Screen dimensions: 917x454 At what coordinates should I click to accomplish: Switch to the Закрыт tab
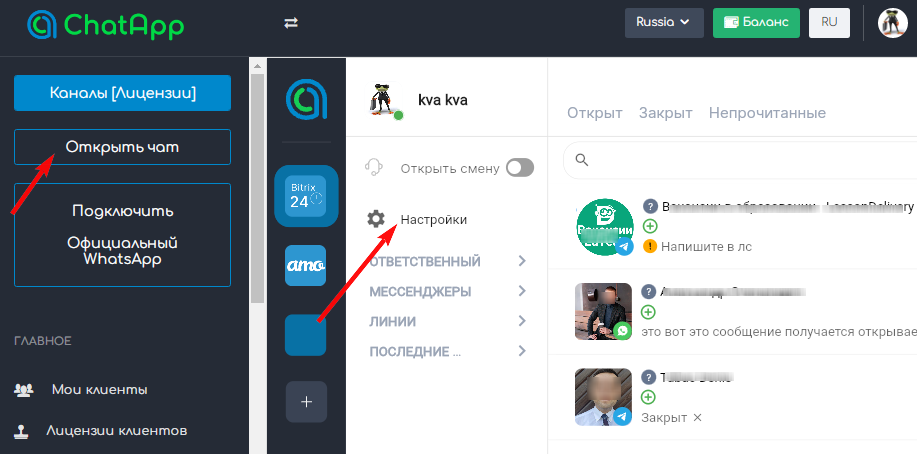(665, 113)
